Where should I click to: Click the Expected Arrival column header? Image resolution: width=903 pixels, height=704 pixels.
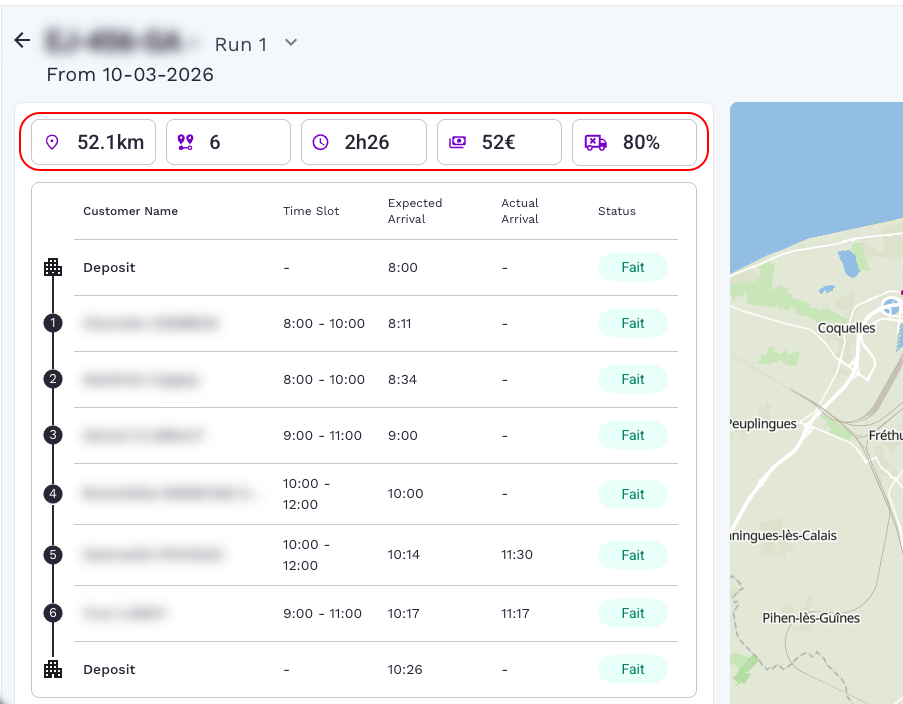tap(414, 211)
